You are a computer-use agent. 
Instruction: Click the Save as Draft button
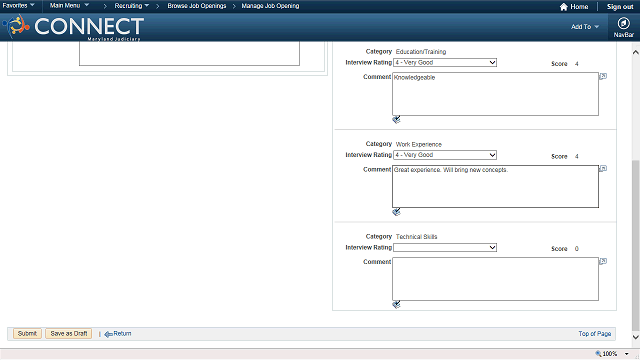click(69, 333)
